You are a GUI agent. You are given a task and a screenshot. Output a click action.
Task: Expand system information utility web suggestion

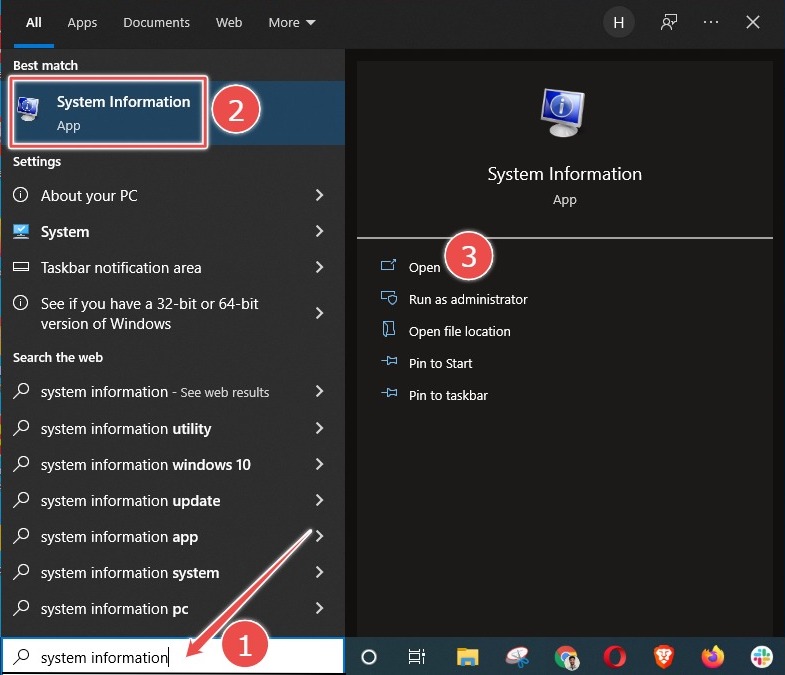tap(319, 429)
